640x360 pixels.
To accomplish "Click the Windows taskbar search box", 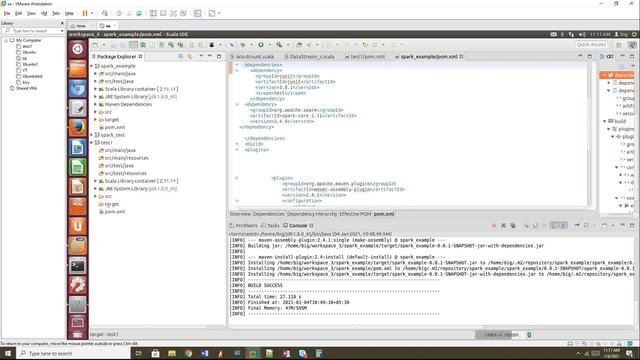I will (x=73, y=353).
